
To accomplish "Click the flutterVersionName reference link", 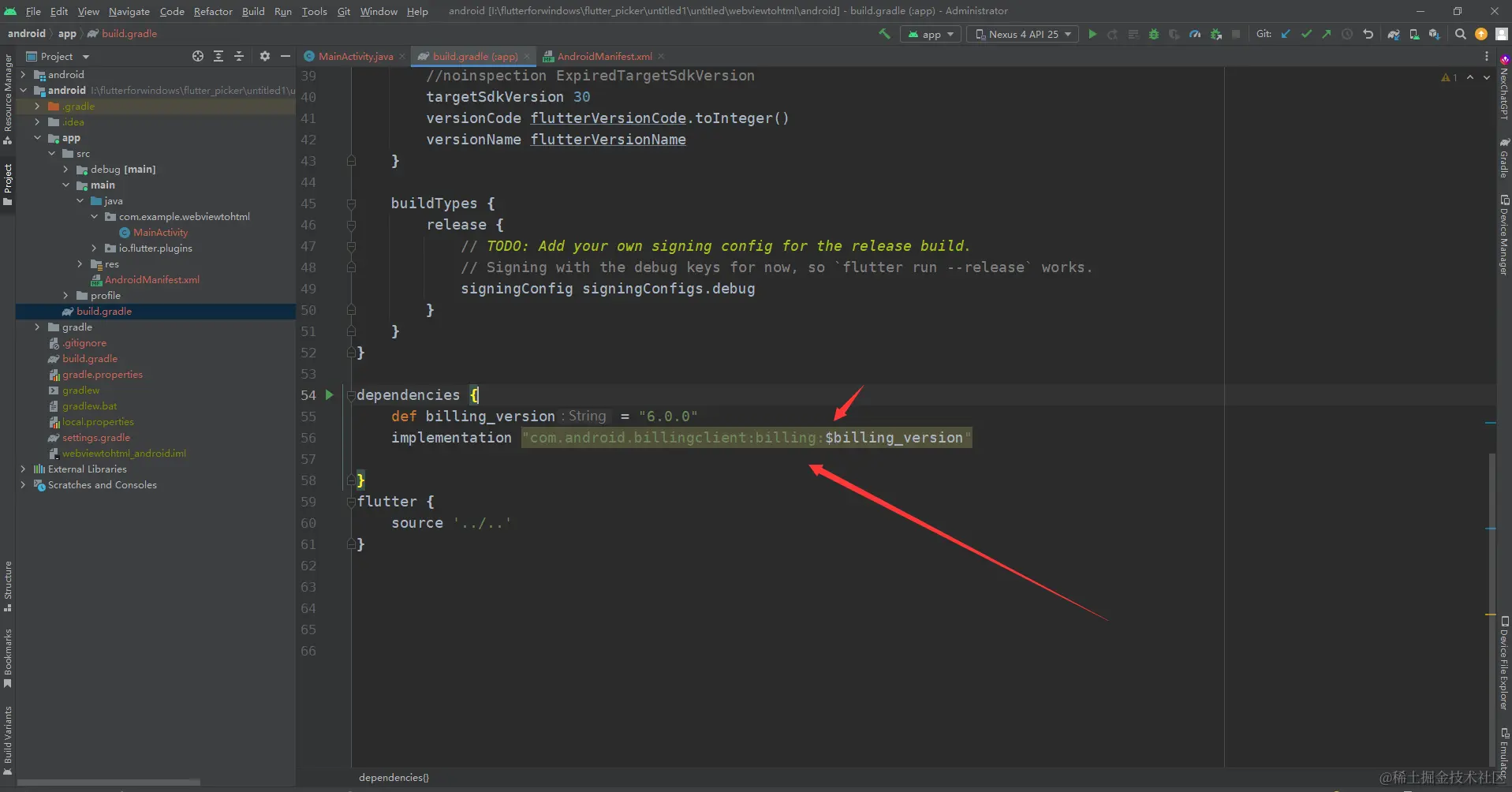I will 608,139.
